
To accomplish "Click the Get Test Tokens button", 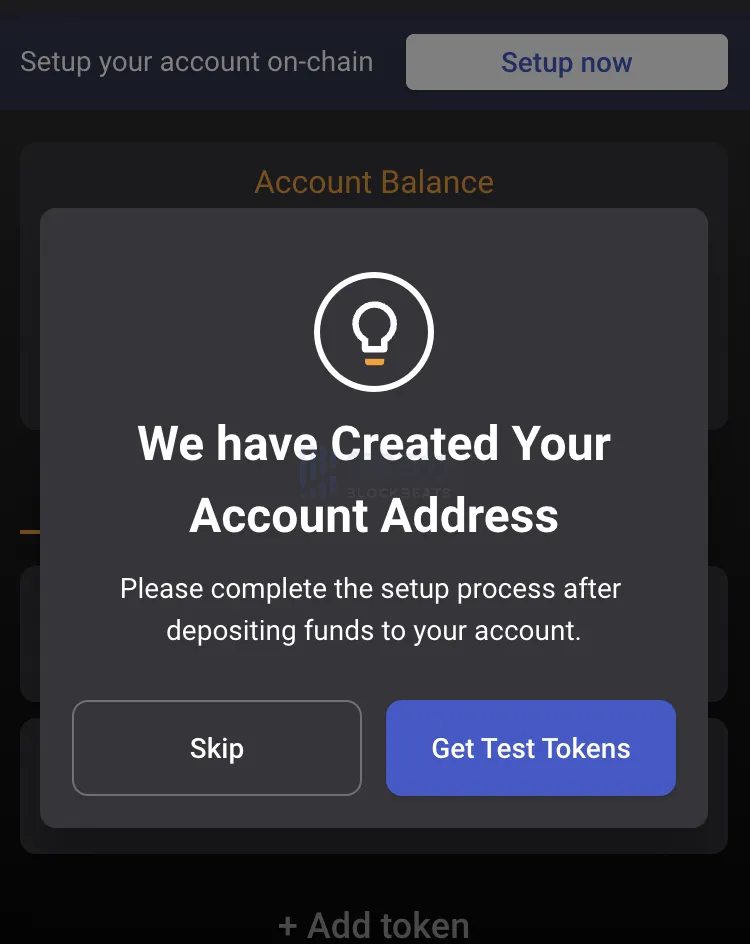I will (x=530, y=748).
